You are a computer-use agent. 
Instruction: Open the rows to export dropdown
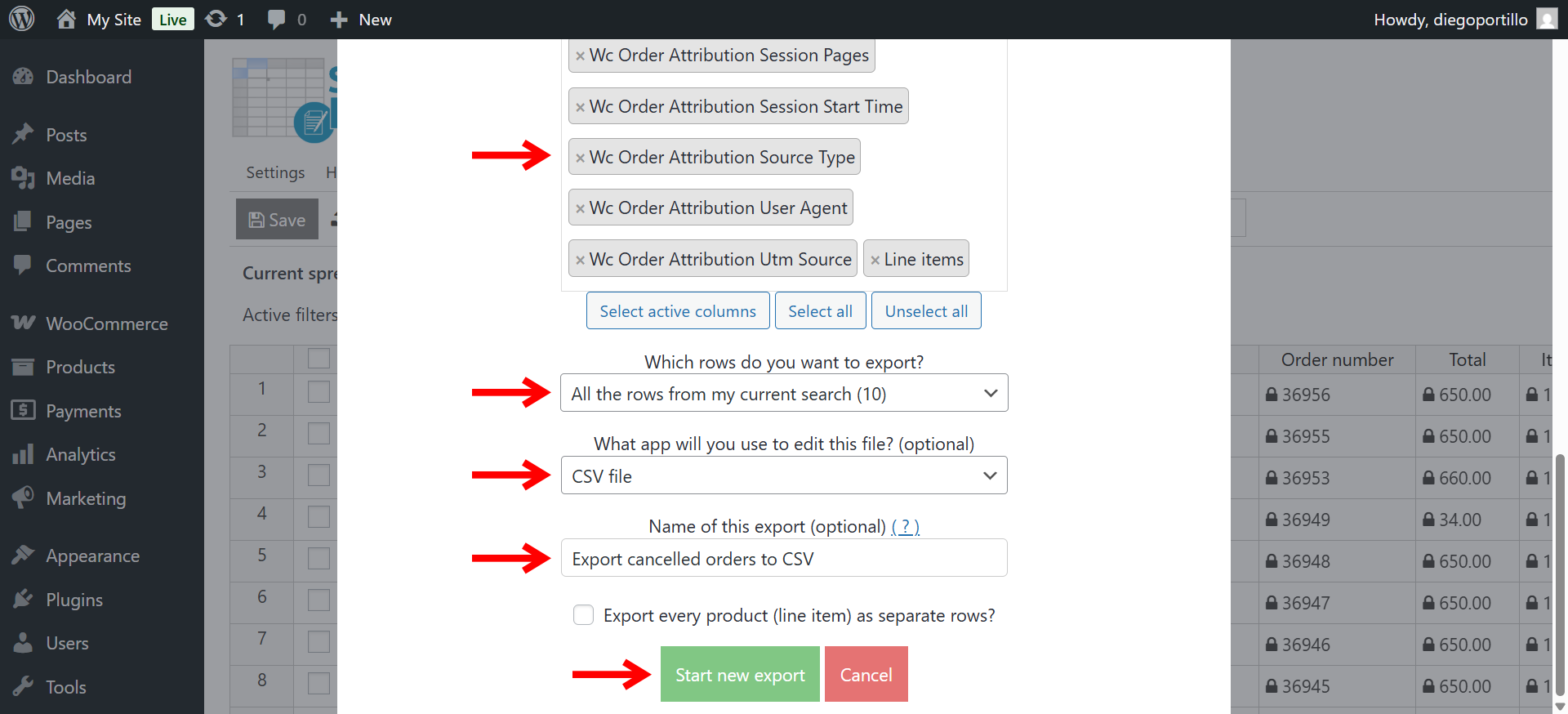tap(784, 393)
